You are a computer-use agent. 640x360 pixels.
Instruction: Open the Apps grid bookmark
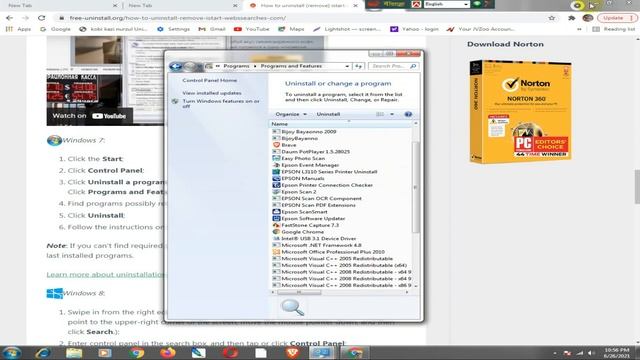(18, 29)
